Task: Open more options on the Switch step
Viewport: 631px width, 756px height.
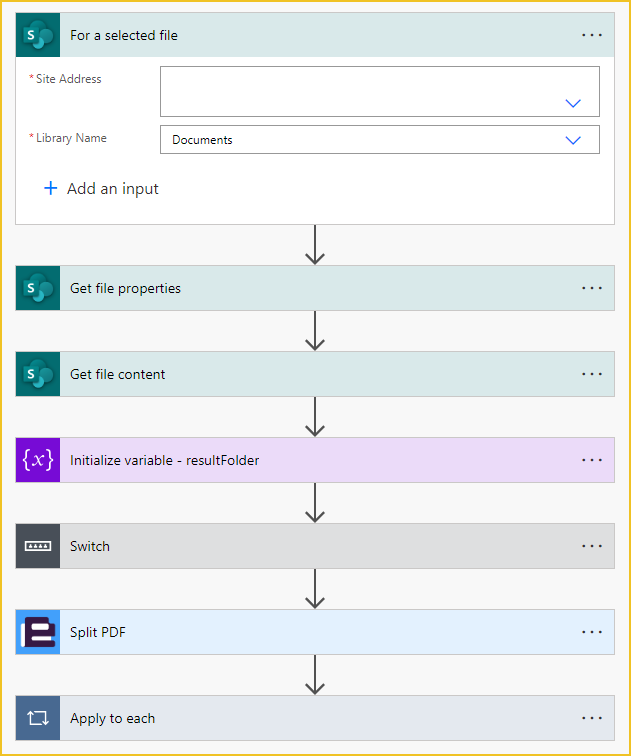Action: [x=591, y=546]
